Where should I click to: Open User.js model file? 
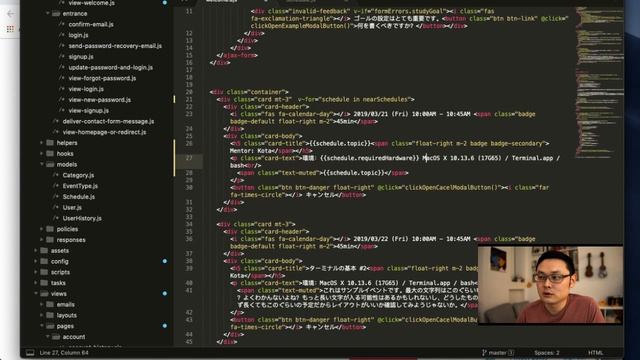[x=72, y=207]
